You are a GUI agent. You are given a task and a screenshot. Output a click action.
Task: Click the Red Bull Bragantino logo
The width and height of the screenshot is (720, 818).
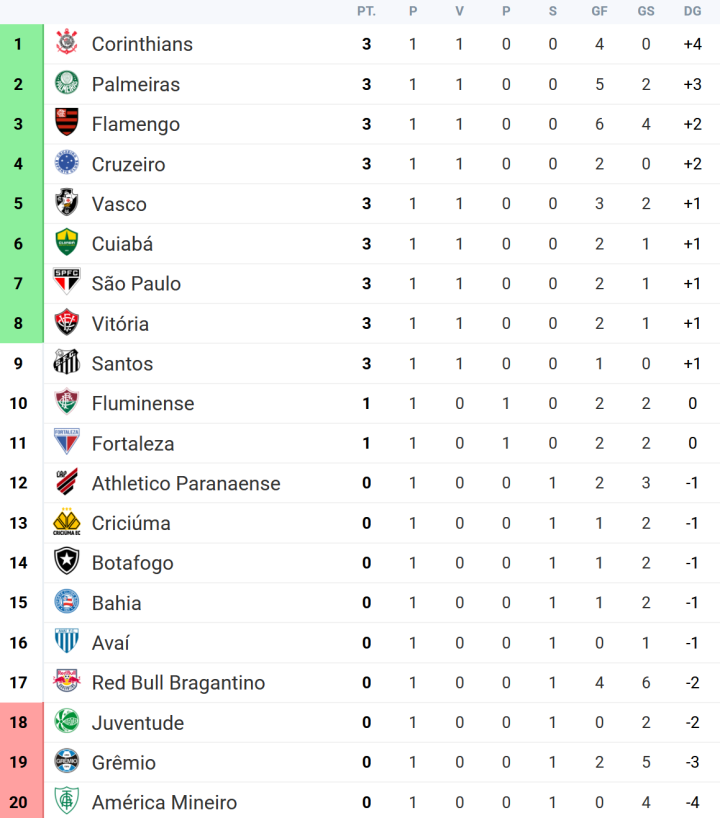66,683
